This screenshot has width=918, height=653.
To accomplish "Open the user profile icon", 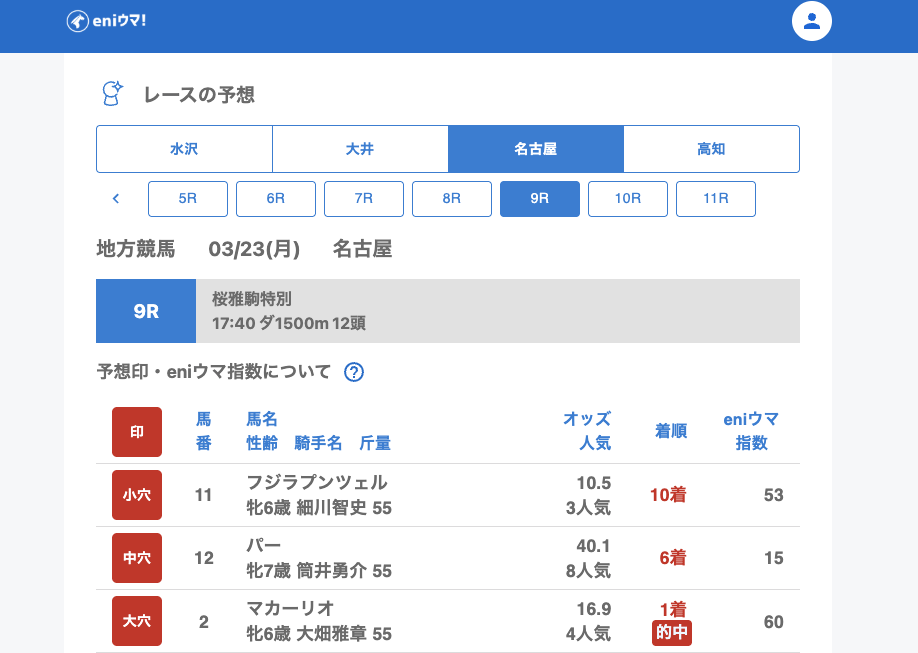I will pos(811,21).
